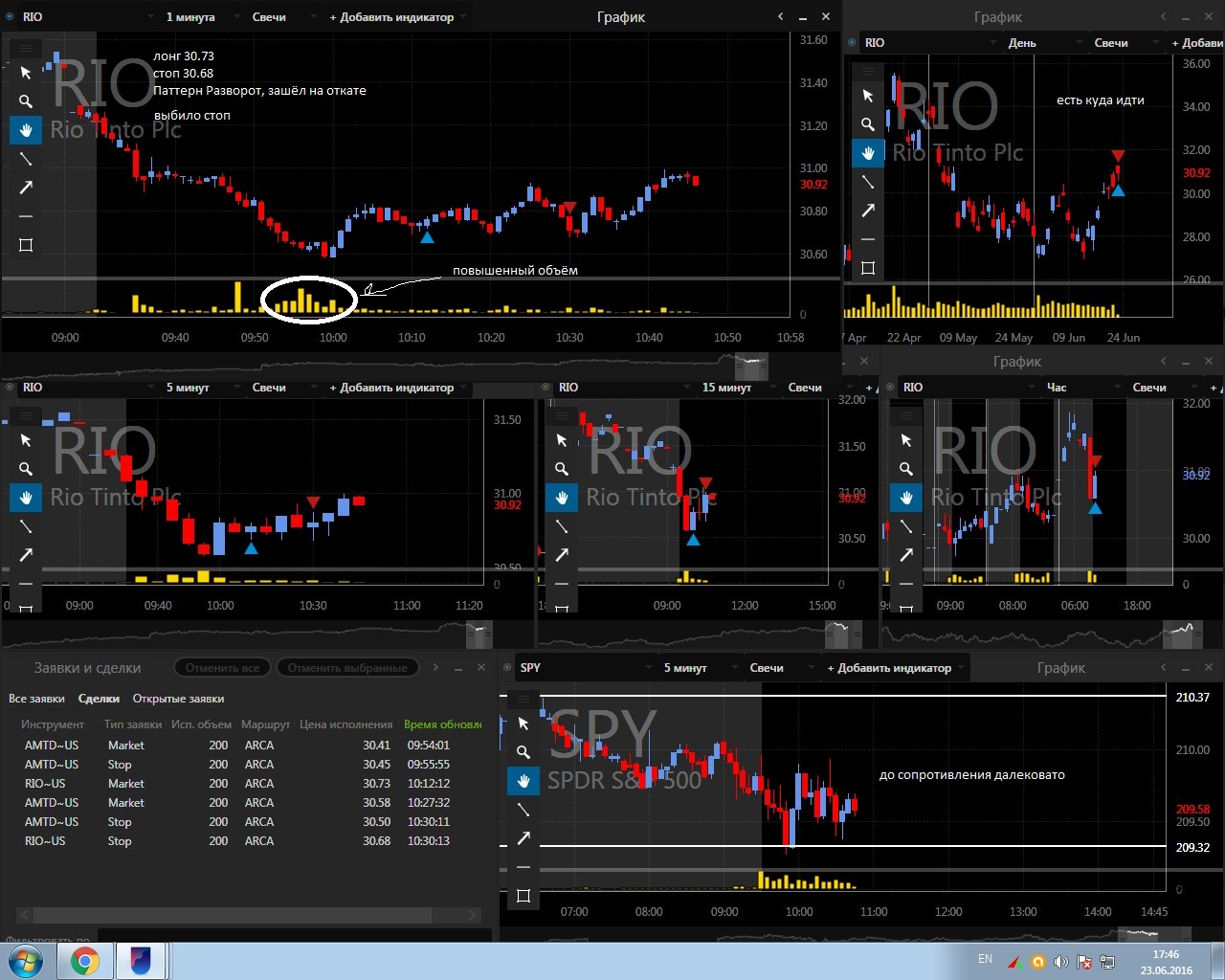
Task: Select the cursor tool in RIO daily chart
Action: [868, 96]
